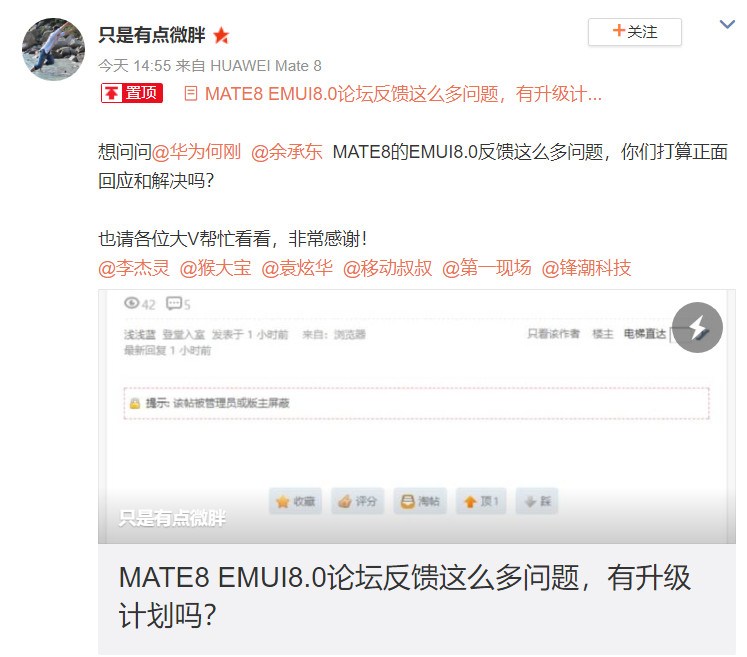Click the lightning bolt article icon

(x=697, y=327)
